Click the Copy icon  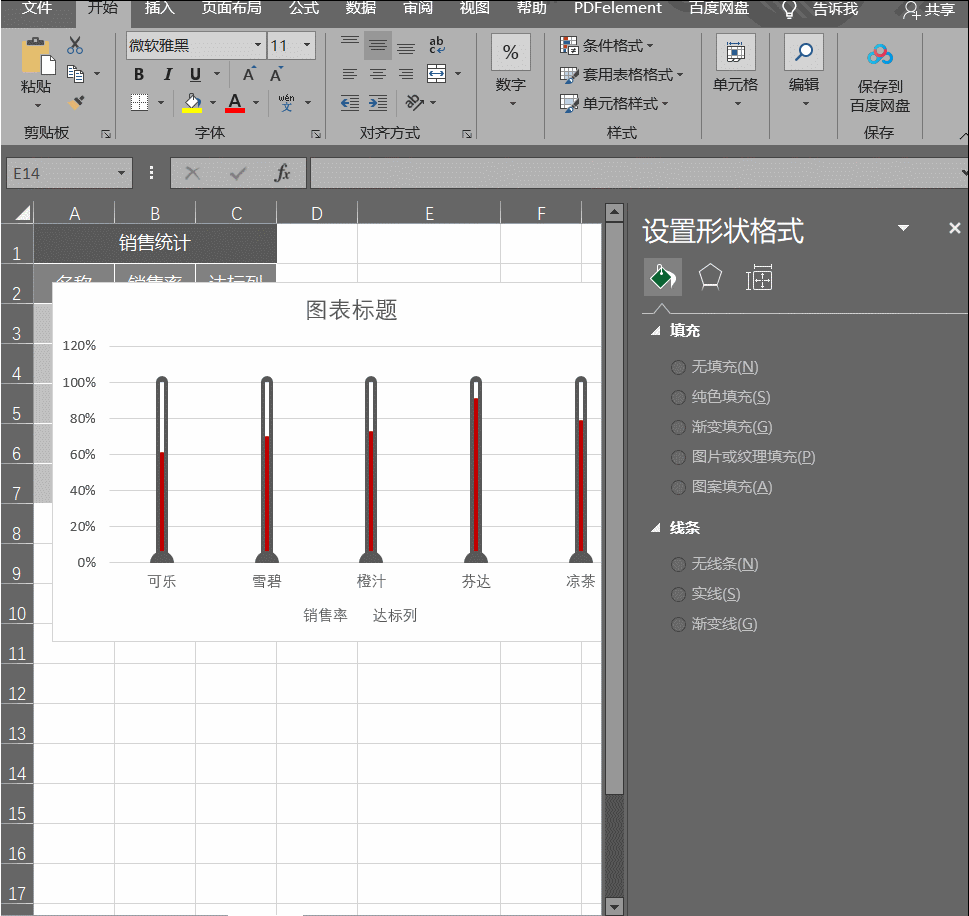point(75,74)
